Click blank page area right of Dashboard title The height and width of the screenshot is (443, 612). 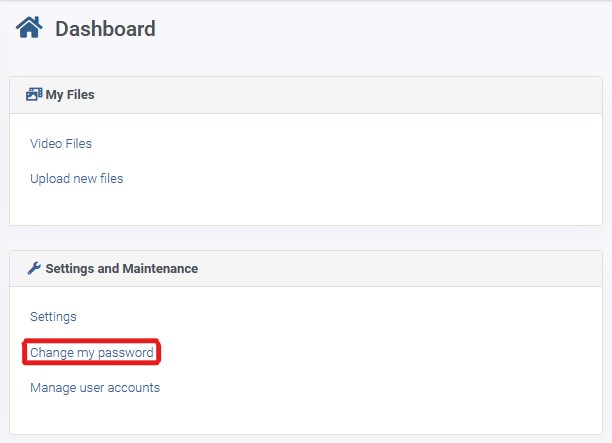(x=382, y=29)
